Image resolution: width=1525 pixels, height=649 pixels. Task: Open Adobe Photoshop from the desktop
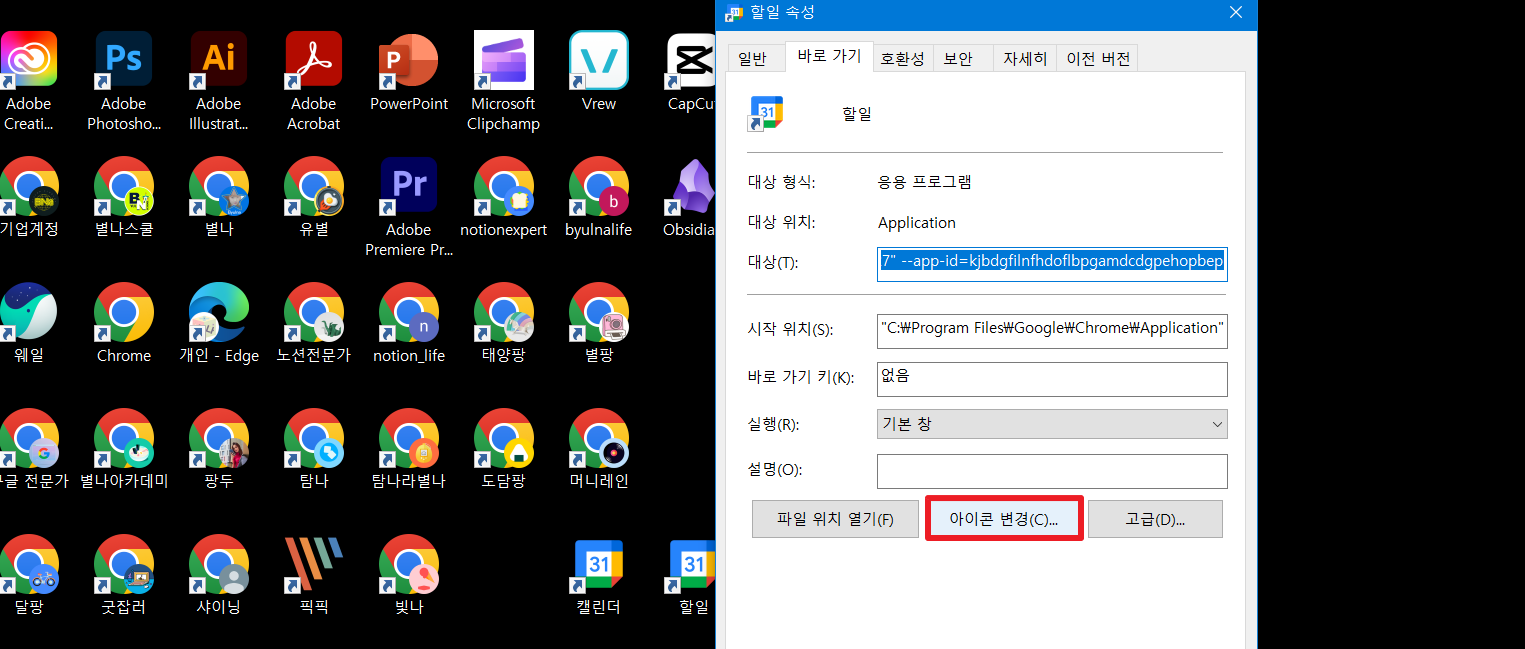click(123, 60)
